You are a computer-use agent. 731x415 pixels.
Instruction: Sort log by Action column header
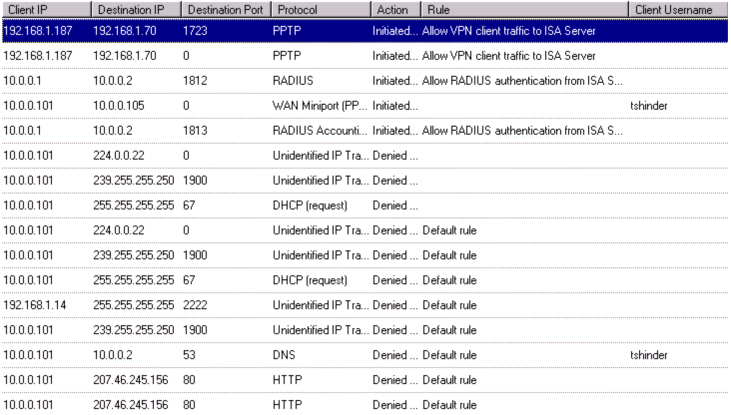pos(394,9)
